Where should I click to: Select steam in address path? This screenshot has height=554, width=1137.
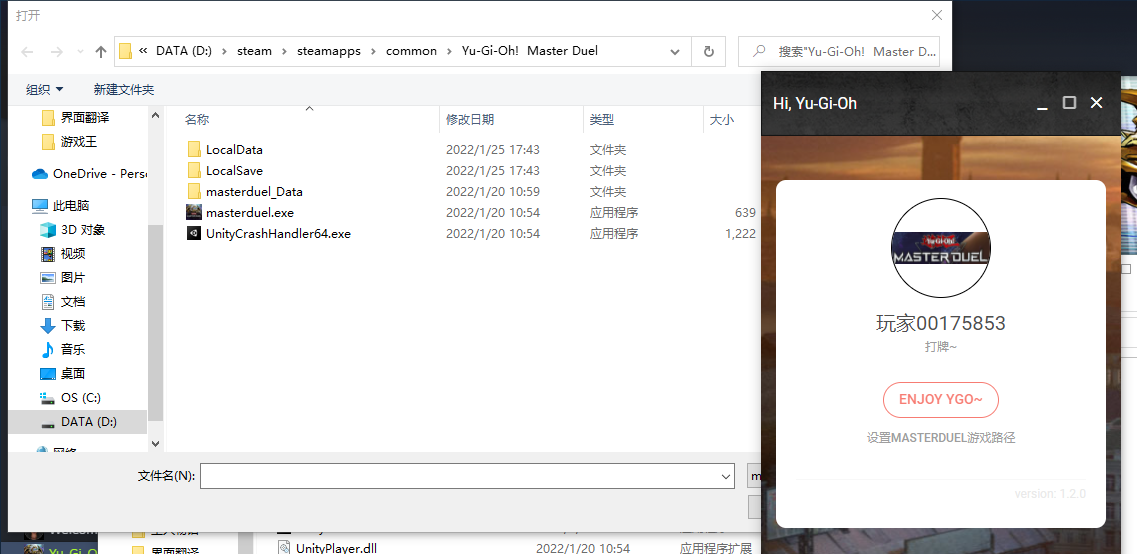(x=255, y=51)
